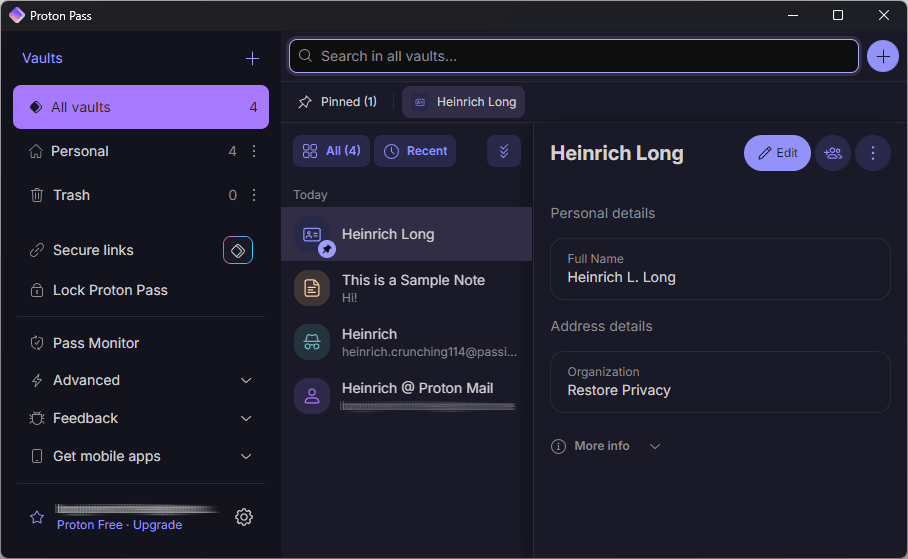Open the settings gear icon
This screenshot has height=559, width=908.
click(244, 517)
